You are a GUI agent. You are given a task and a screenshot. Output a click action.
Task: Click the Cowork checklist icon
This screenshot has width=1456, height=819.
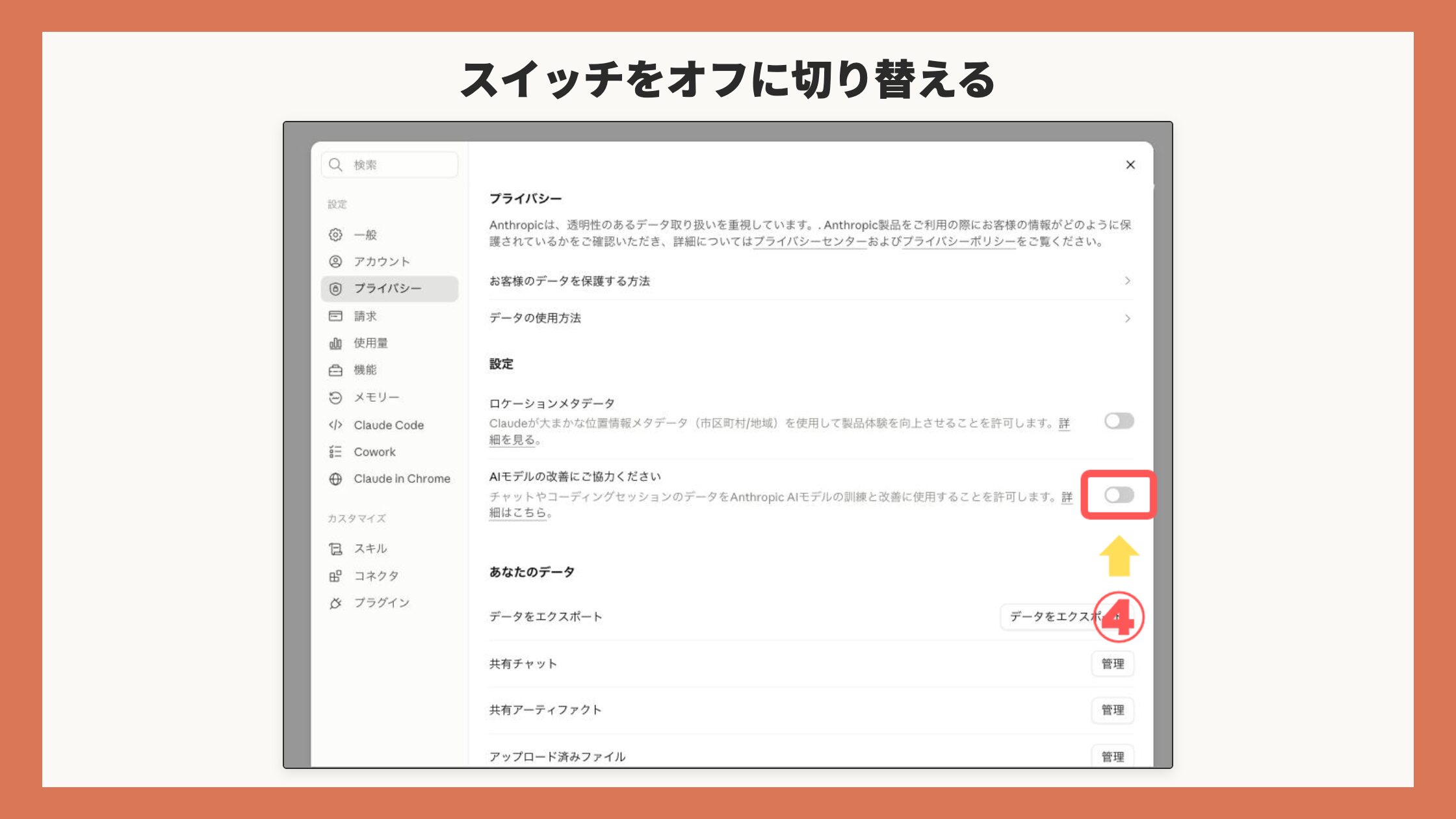335,452
